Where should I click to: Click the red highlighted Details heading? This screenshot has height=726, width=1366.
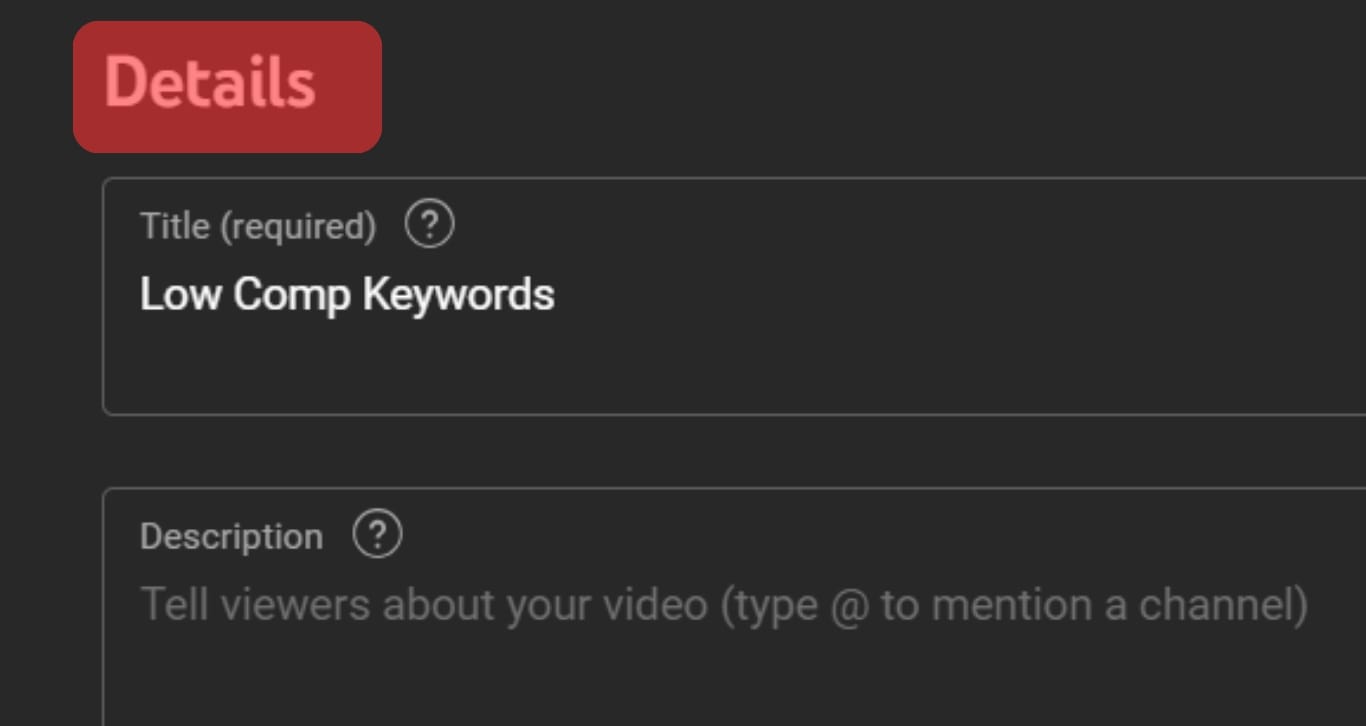tap(227, 87)
